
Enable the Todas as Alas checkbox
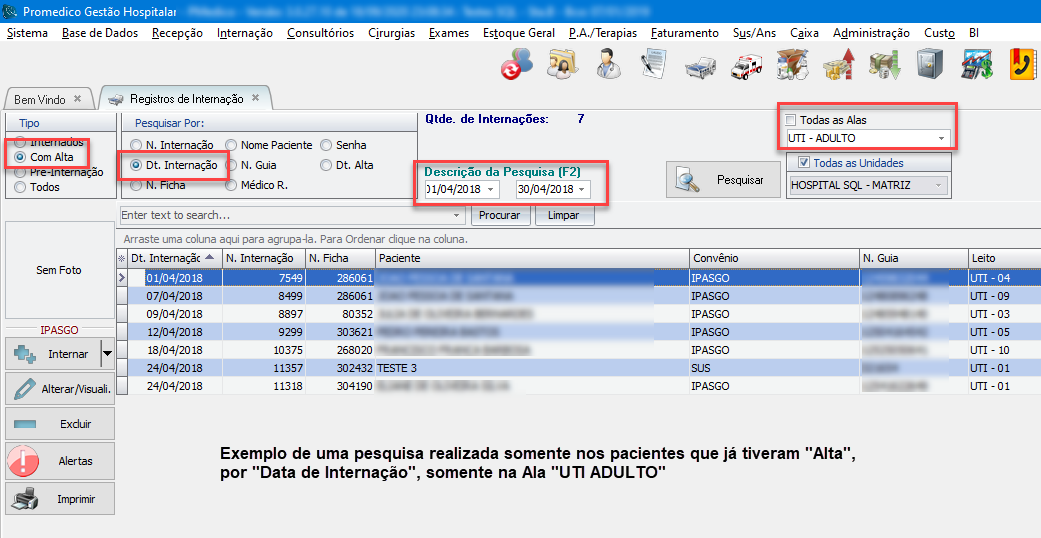click(x=791, y=120)
